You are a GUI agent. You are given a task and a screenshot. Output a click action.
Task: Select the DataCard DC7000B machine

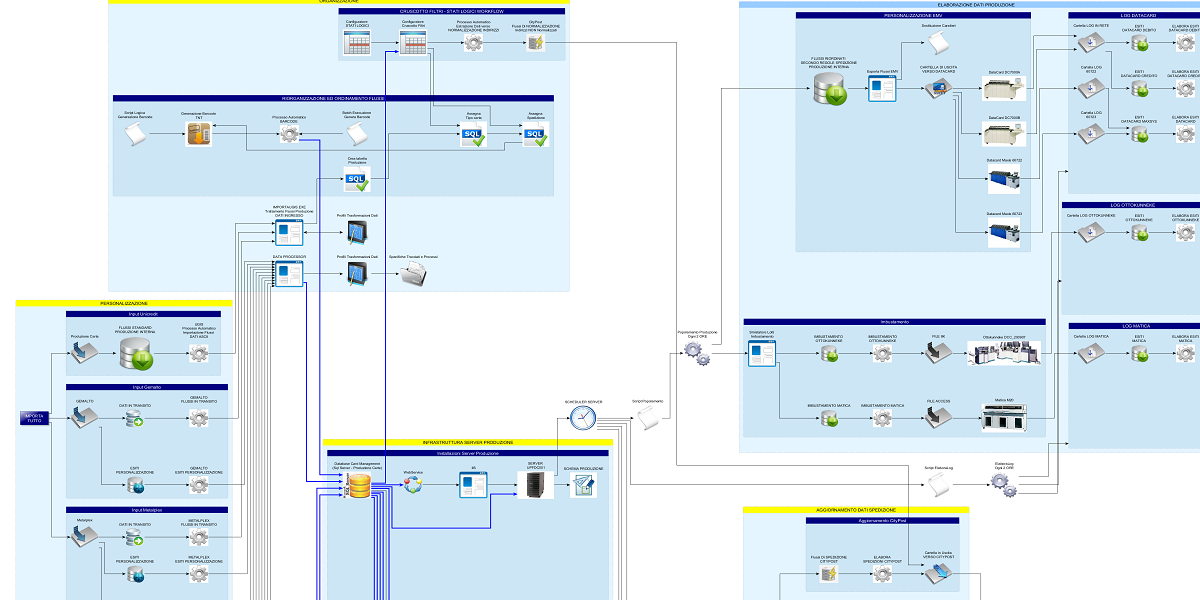tap(1005, 133)
